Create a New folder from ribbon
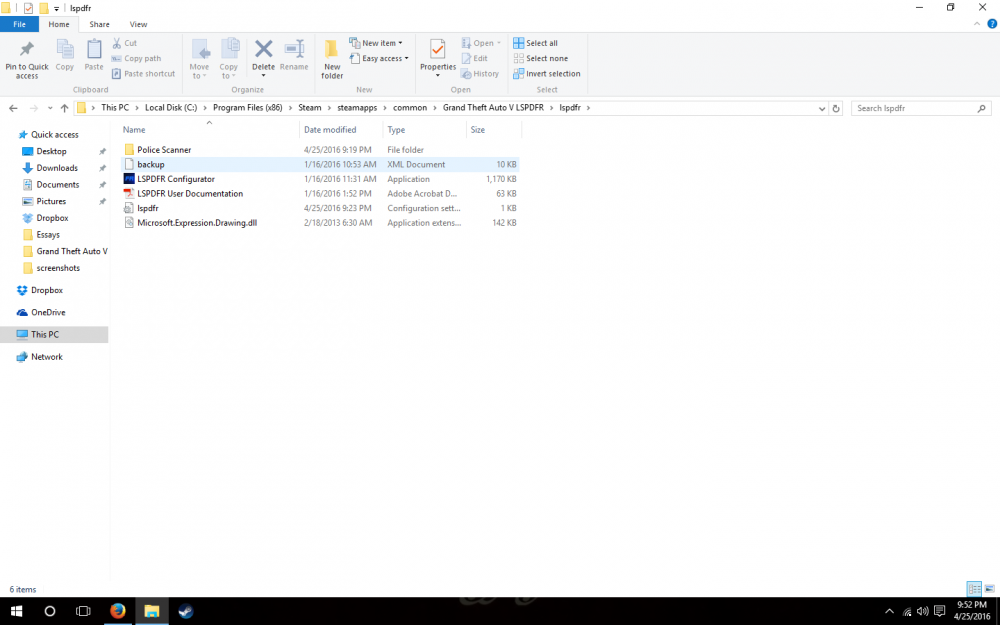1000x625 pixels. (332, 59)
